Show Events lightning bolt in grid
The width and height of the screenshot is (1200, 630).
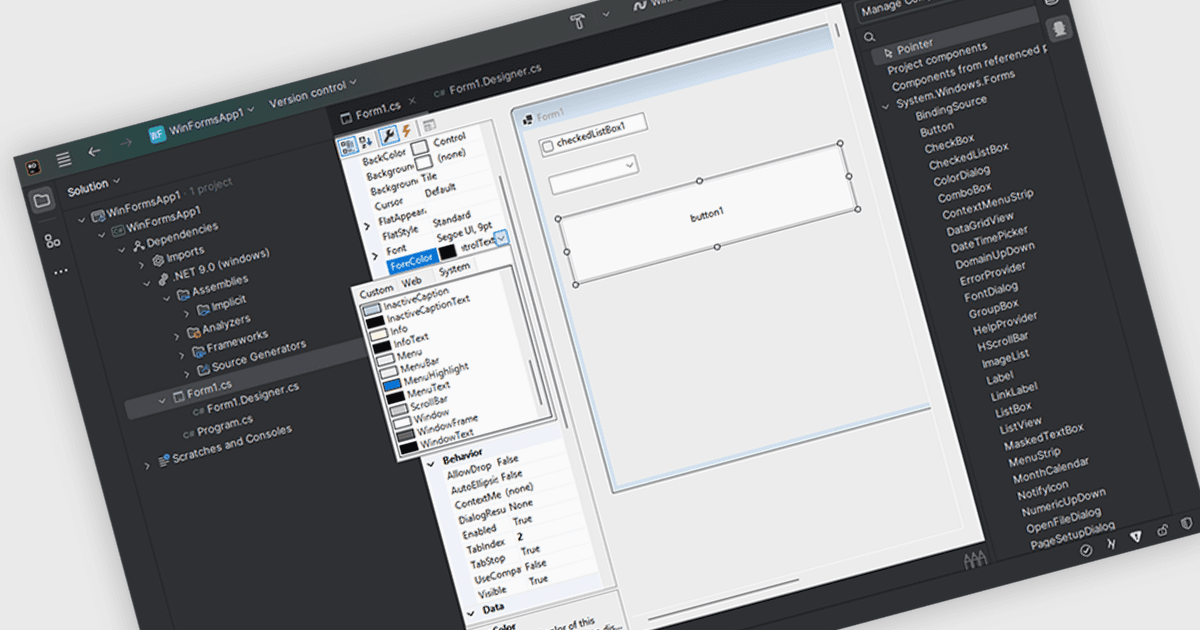pyautogui.click(x=407, y=131)
